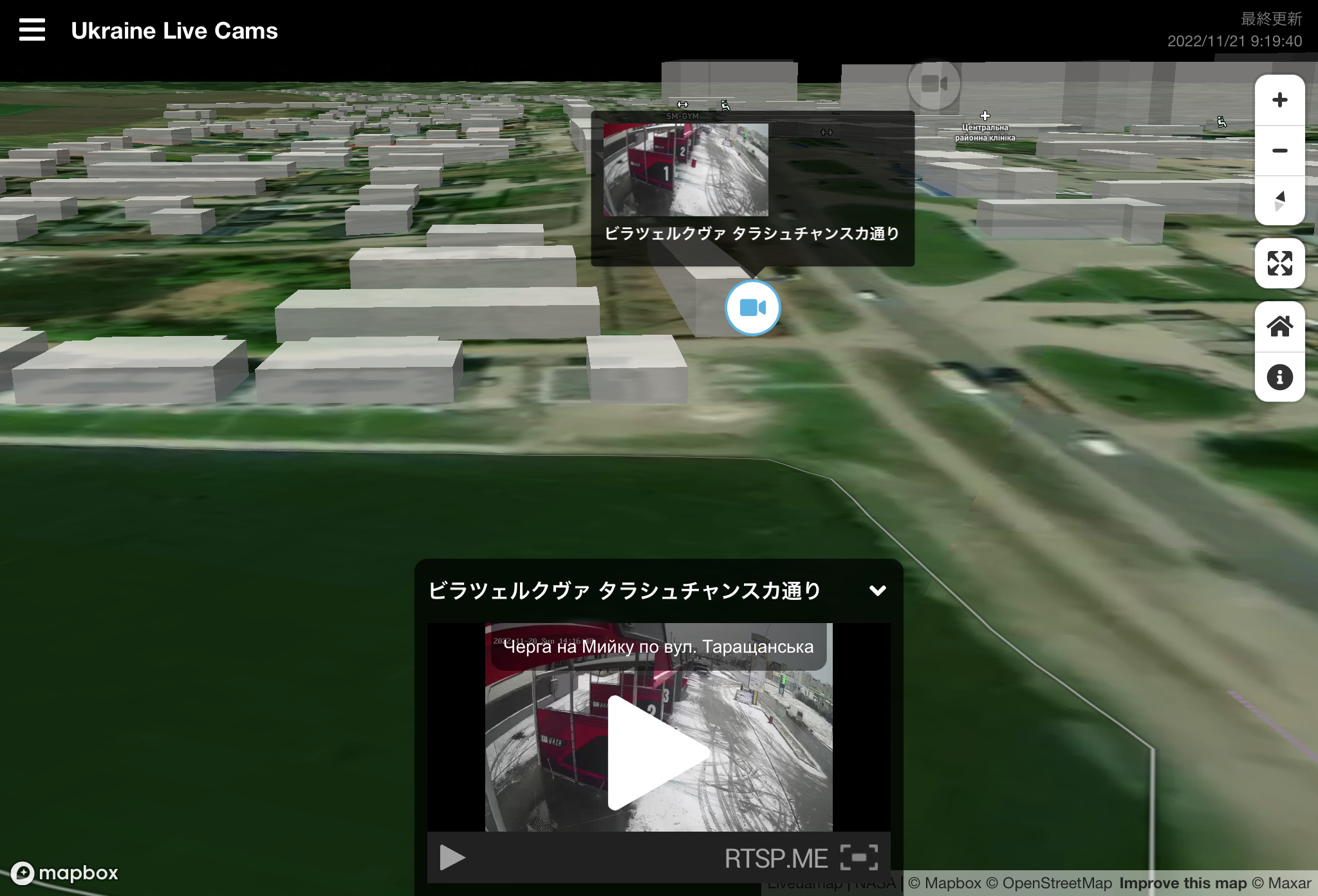Open the Improve this map link
Image resolution: width=1318 pixels, height=896 pixels.
[1182, 883]
